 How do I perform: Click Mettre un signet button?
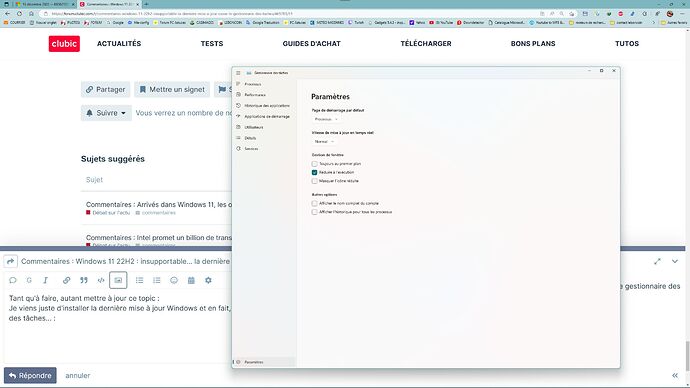[172, 89]
